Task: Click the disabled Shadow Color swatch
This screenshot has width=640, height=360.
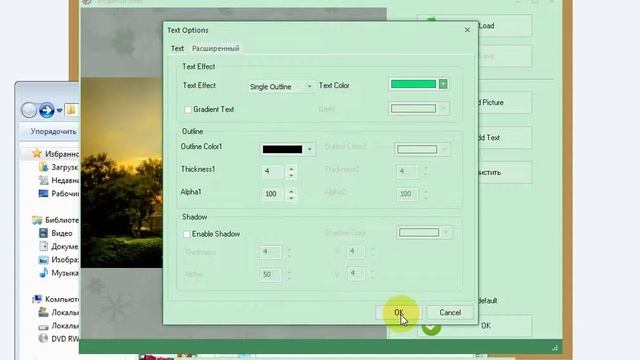Action: [x=419, y=233]
